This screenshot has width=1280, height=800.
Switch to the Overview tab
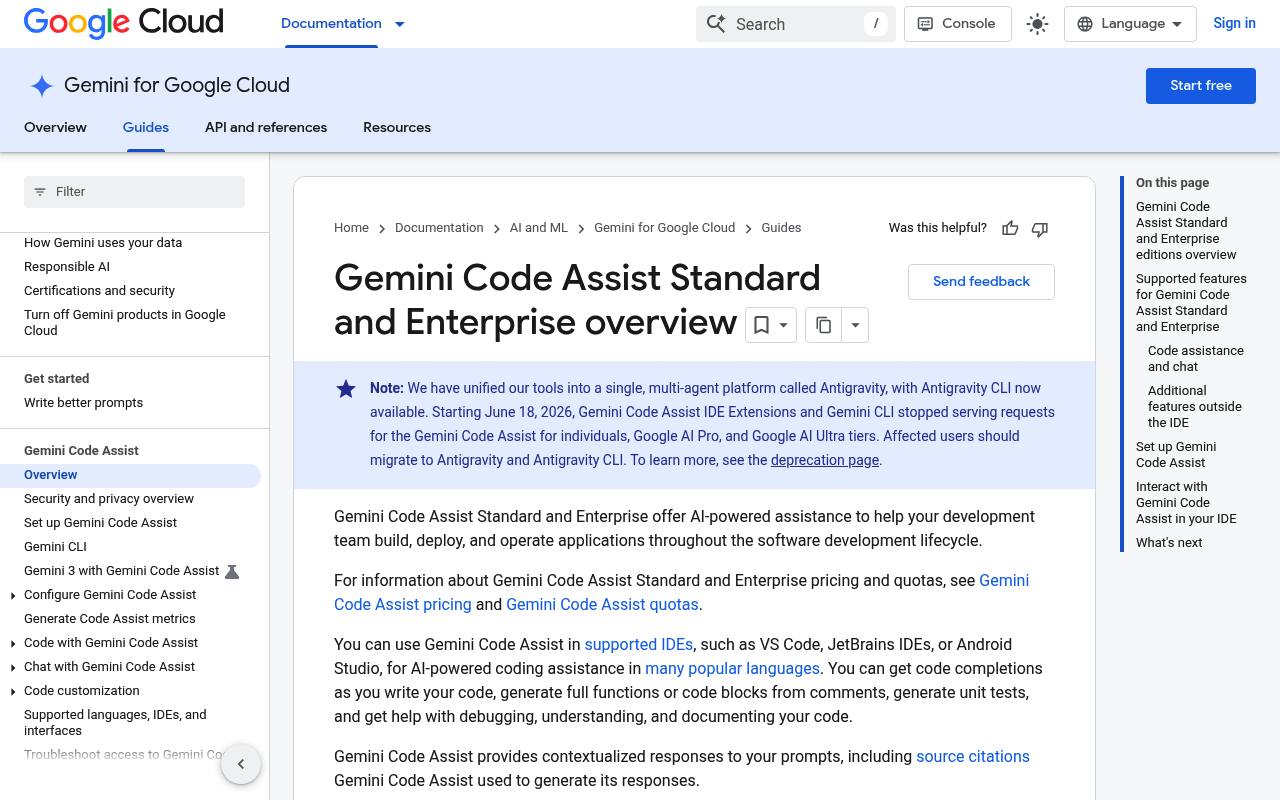click(55, 127)
